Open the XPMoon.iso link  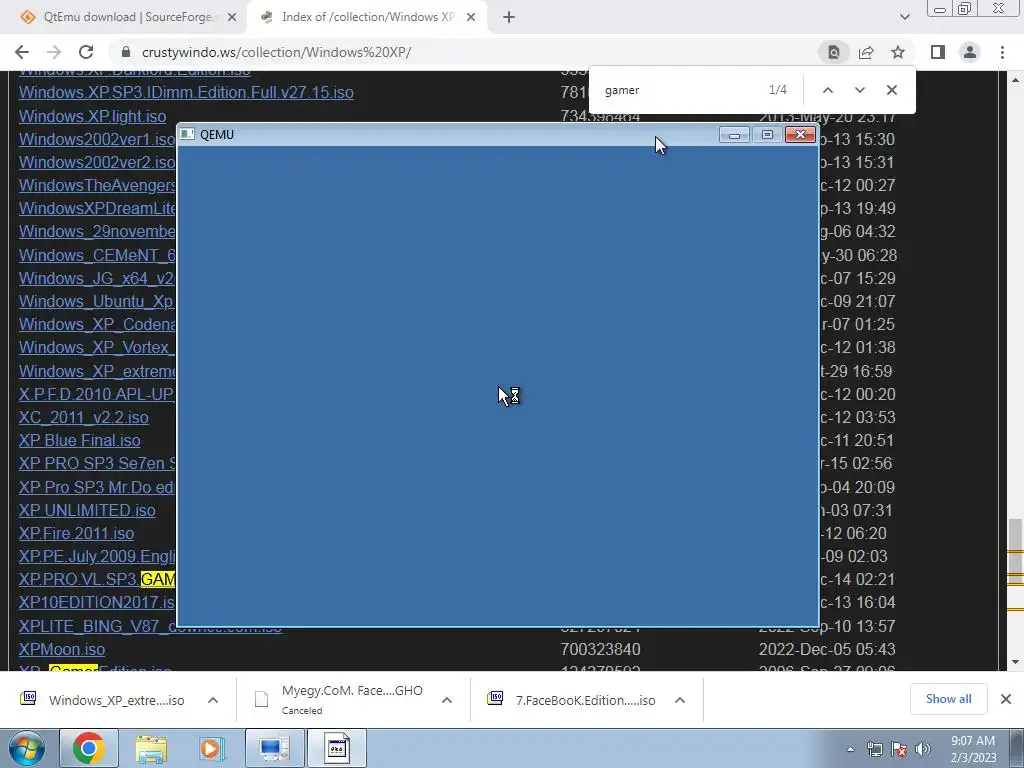click(x=62, y=649)
